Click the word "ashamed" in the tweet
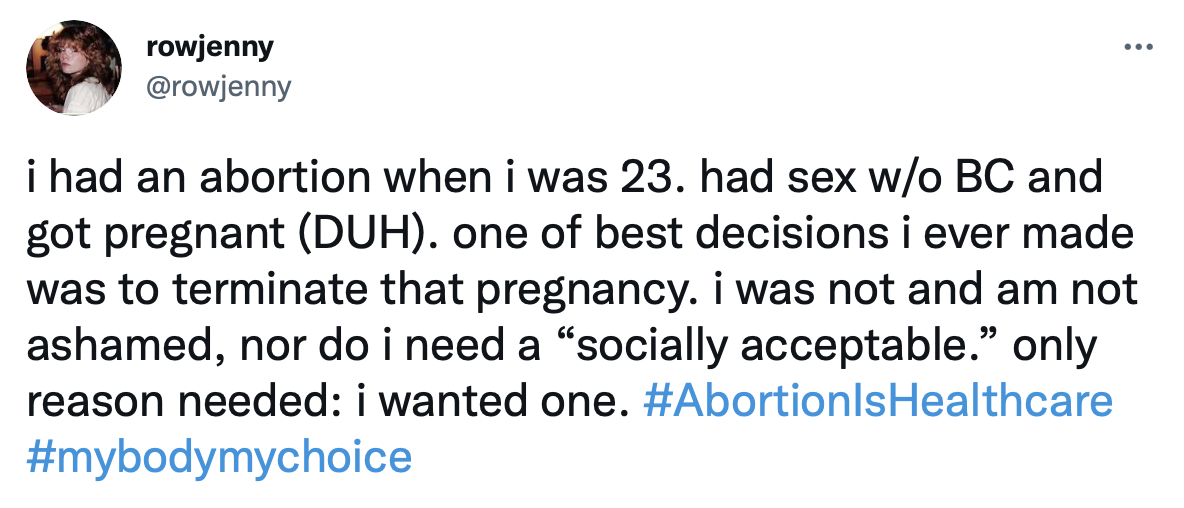This screenshot has height=508, width=1184. pos(124,345)
